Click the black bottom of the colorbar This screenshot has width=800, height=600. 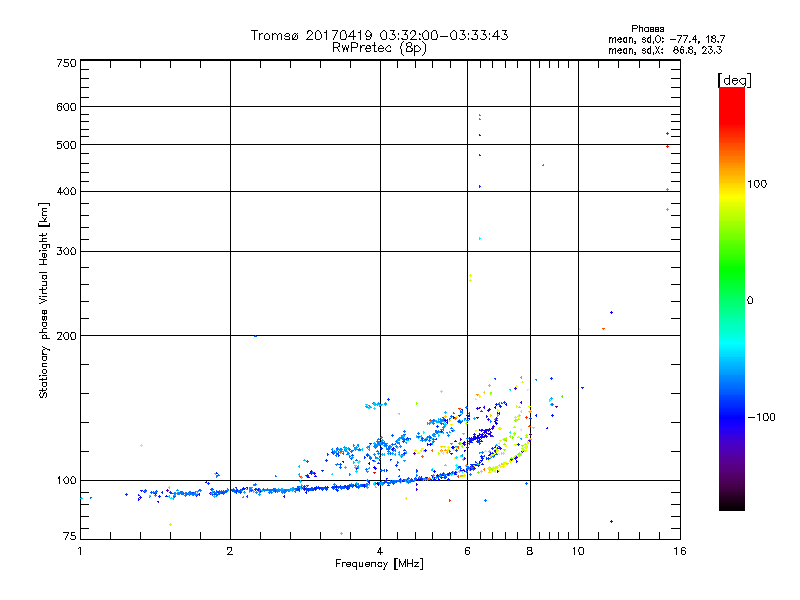(x=732, y=503)
